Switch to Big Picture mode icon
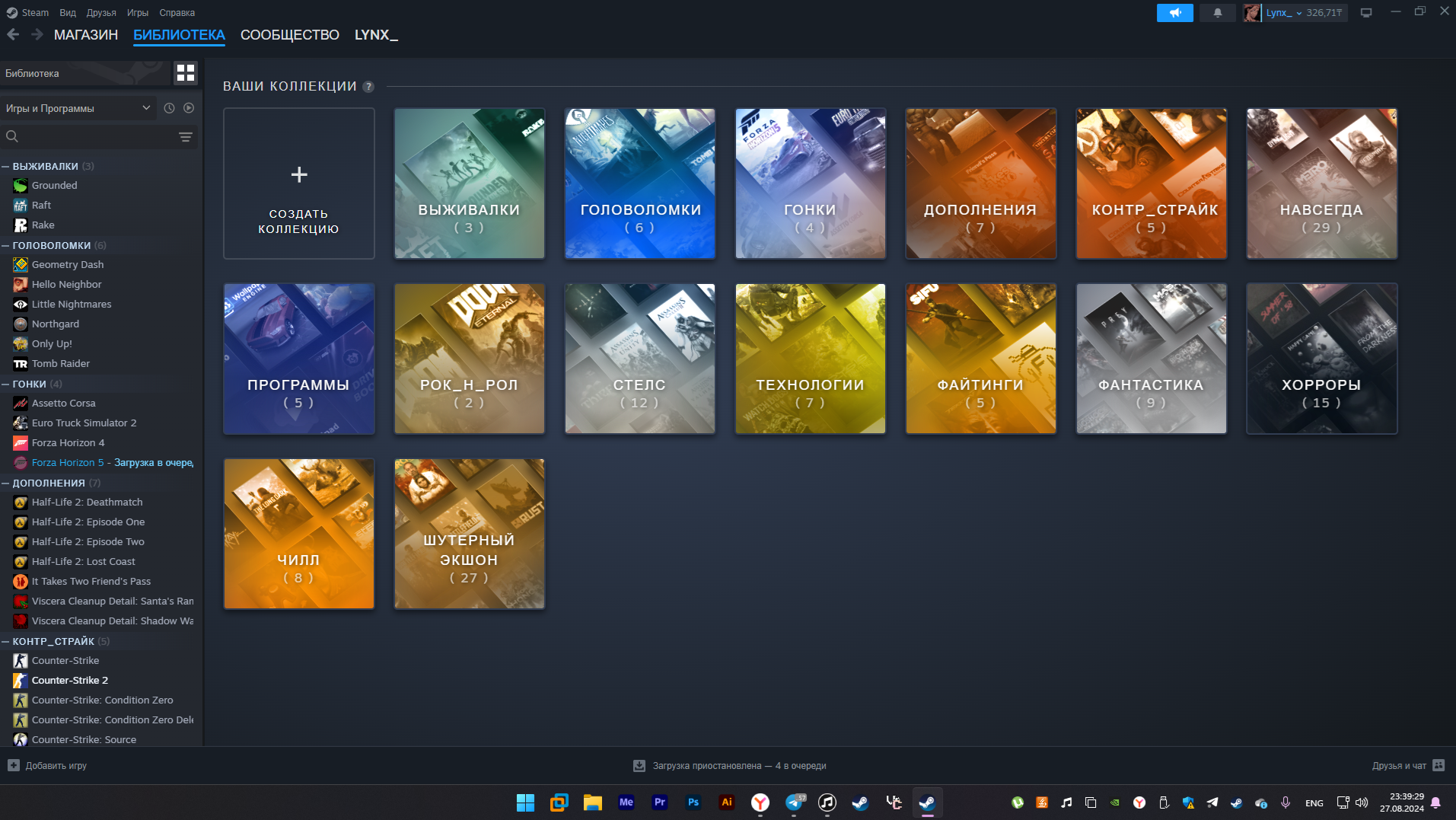Viewport: 1456px width, 820px height. tap(1366, 13)
